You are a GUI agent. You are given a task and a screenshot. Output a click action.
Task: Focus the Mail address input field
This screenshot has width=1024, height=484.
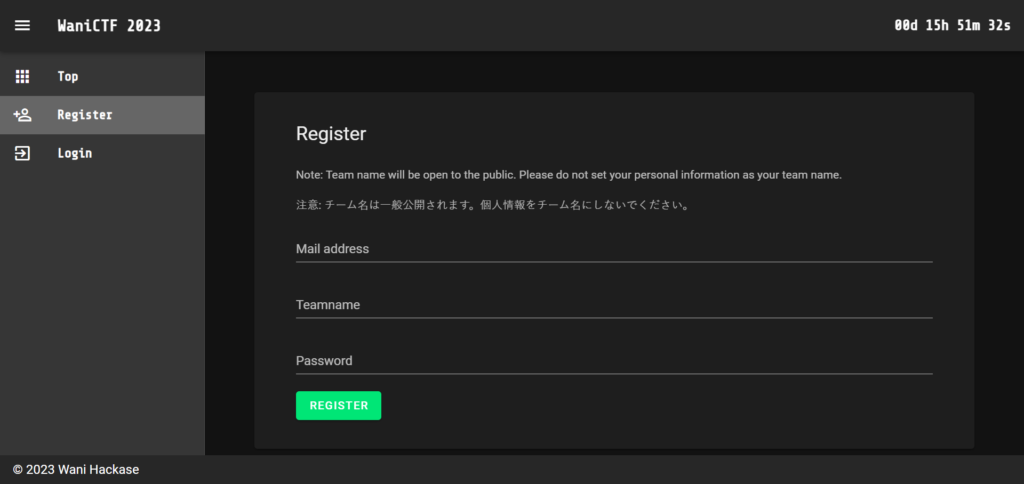pos(614,249)
